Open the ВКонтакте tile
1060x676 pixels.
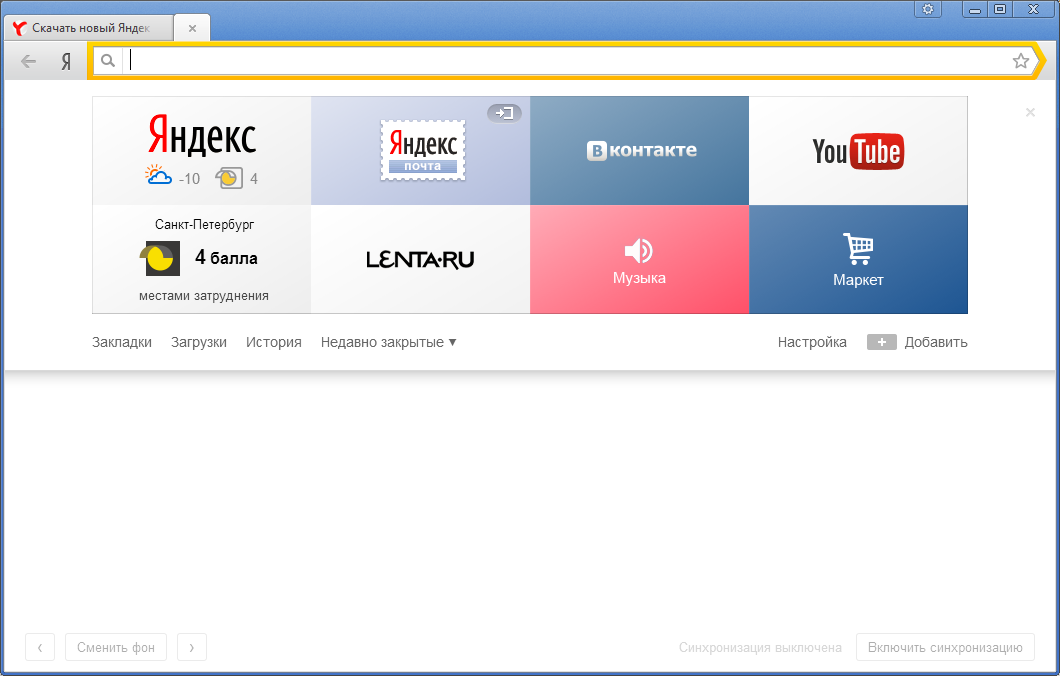pos(639,151)
